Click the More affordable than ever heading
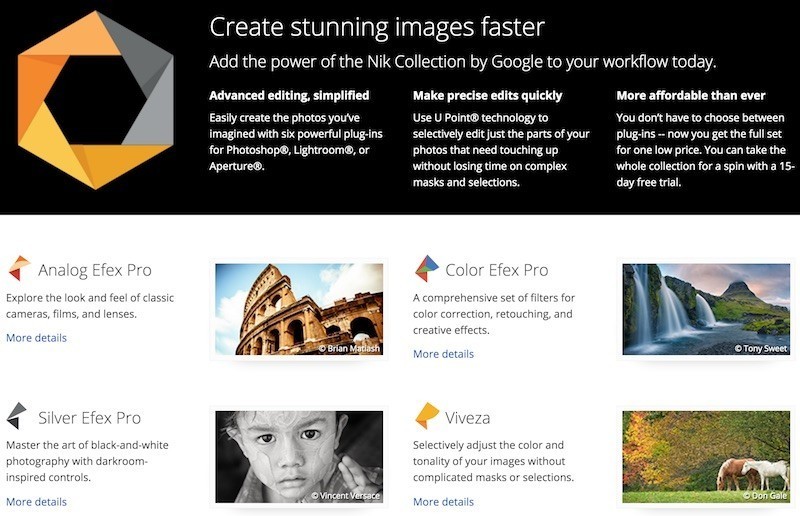This screenshot has height=516, width=800. pos(691,95)
